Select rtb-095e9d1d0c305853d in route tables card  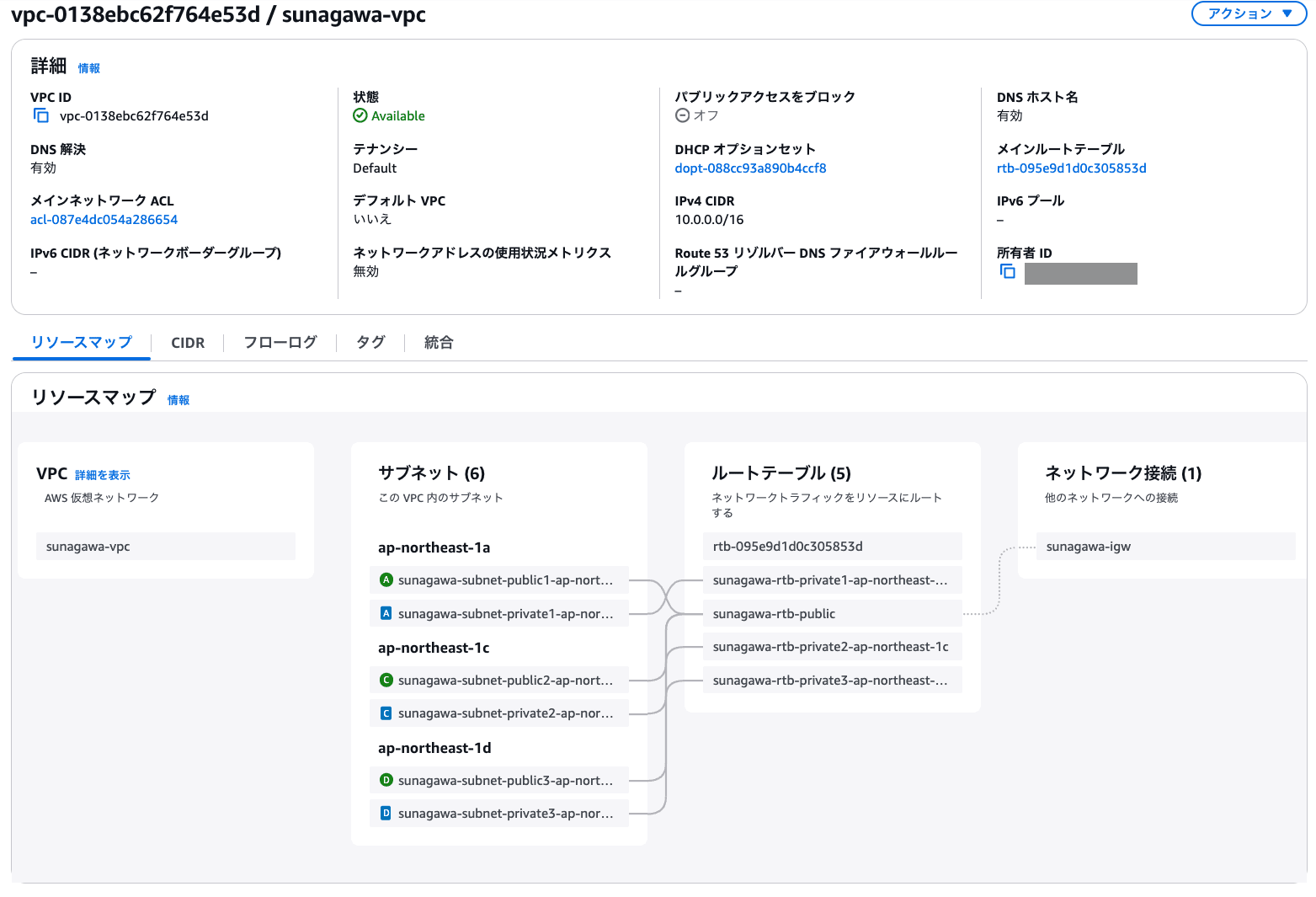click(x=833, y=546)
